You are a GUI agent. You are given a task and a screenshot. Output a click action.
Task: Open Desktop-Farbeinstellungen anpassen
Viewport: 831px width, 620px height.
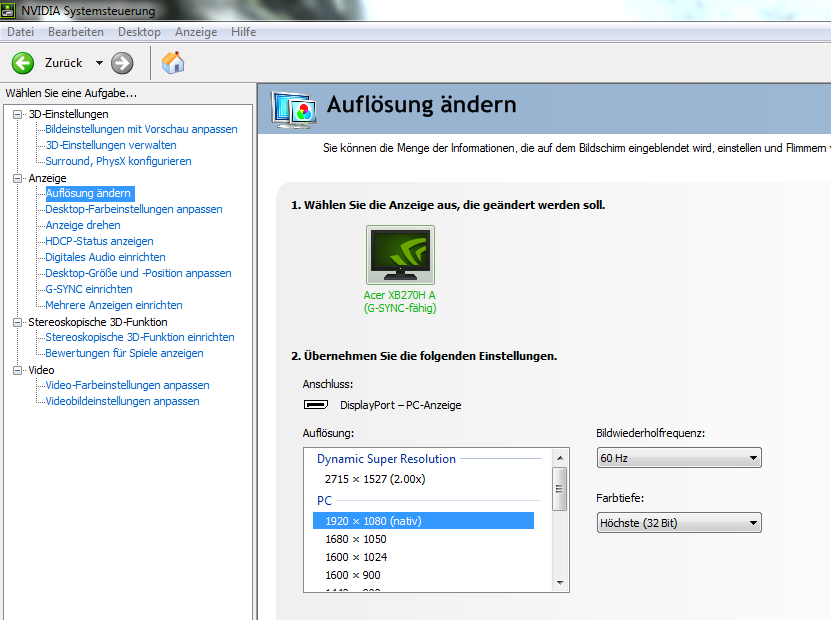click(134, 209)
